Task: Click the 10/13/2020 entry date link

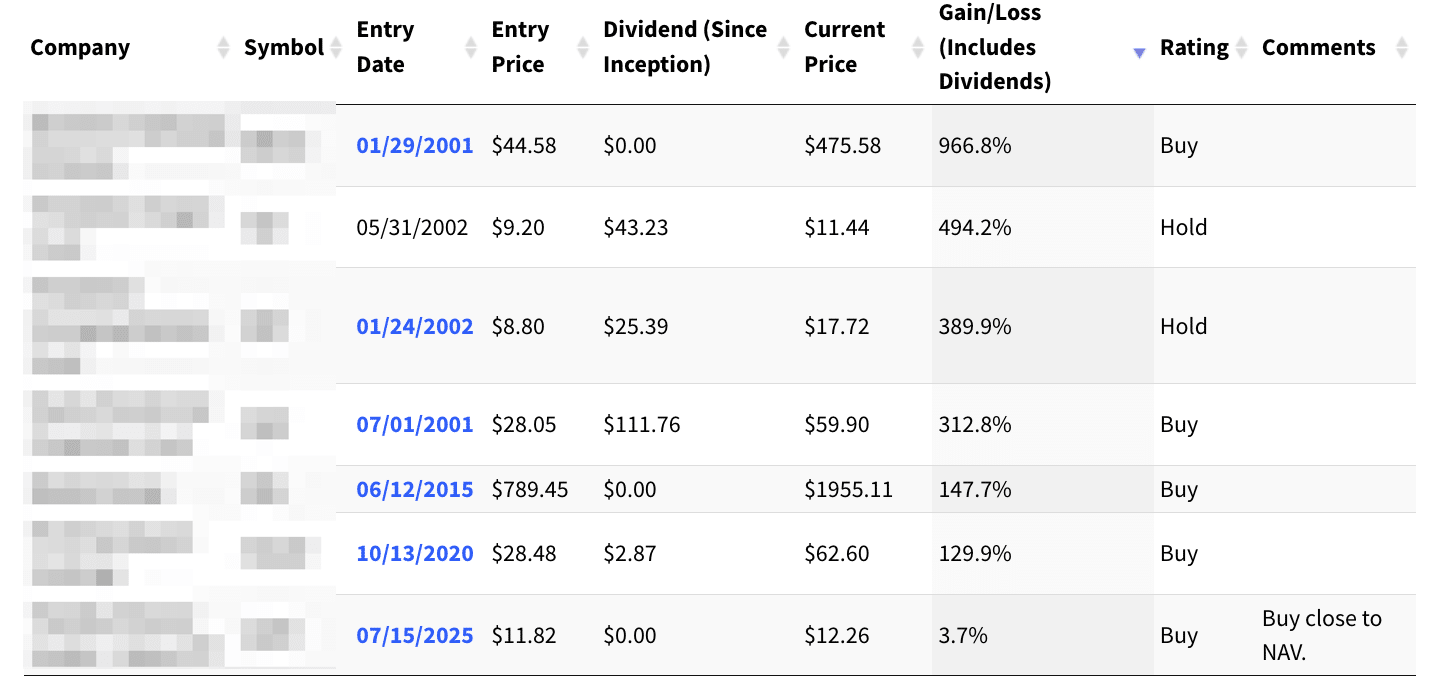Action: pyautogui.click(x=414, y=554)
